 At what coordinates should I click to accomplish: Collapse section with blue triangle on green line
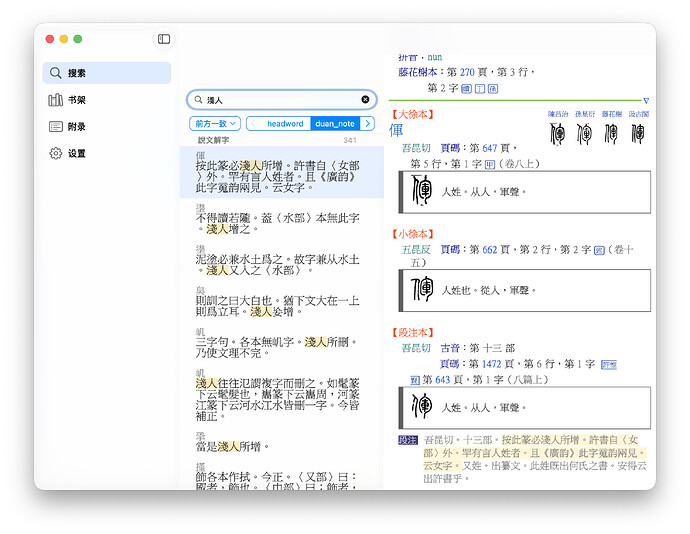pos(646,101)
